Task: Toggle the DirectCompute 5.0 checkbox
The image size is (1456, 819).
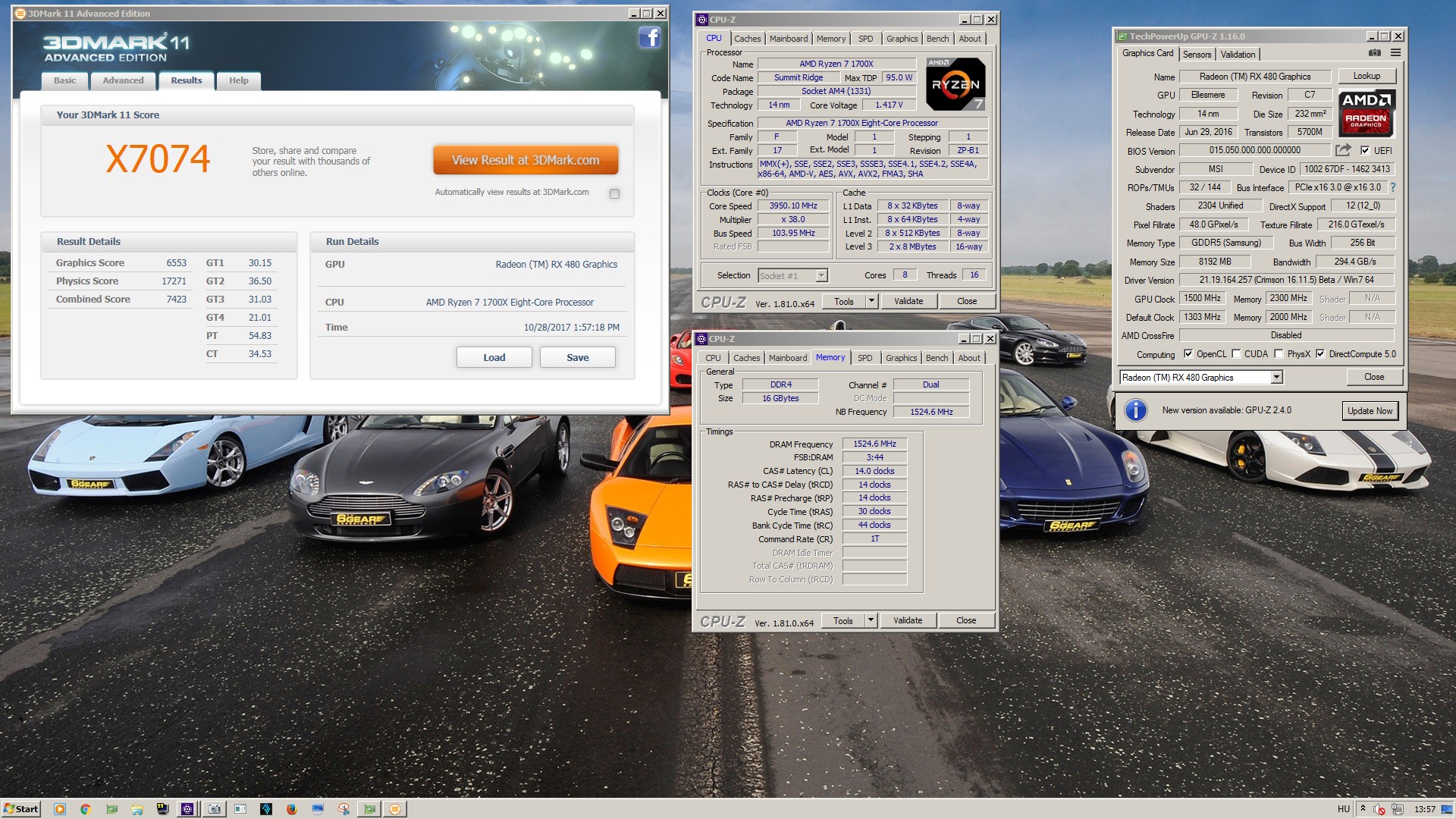Action: pyautogui.click(x=1320, y=354)
